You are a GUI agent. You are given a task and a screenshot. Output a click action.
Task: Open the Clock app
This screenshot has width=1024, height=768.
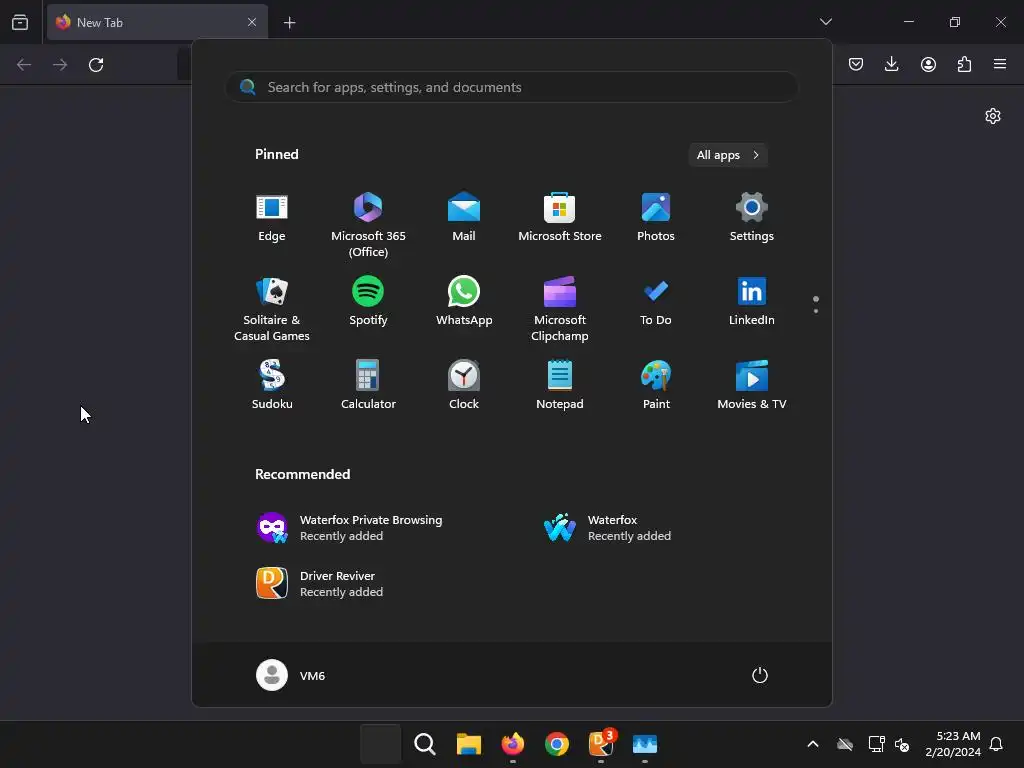[x=464, y=386]
